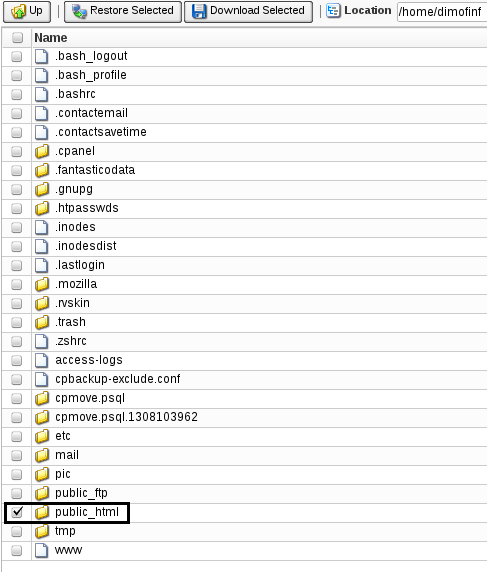487x572 pixels.
Task: Check the box for .bash_profile
Action: (x=16, y=76)
